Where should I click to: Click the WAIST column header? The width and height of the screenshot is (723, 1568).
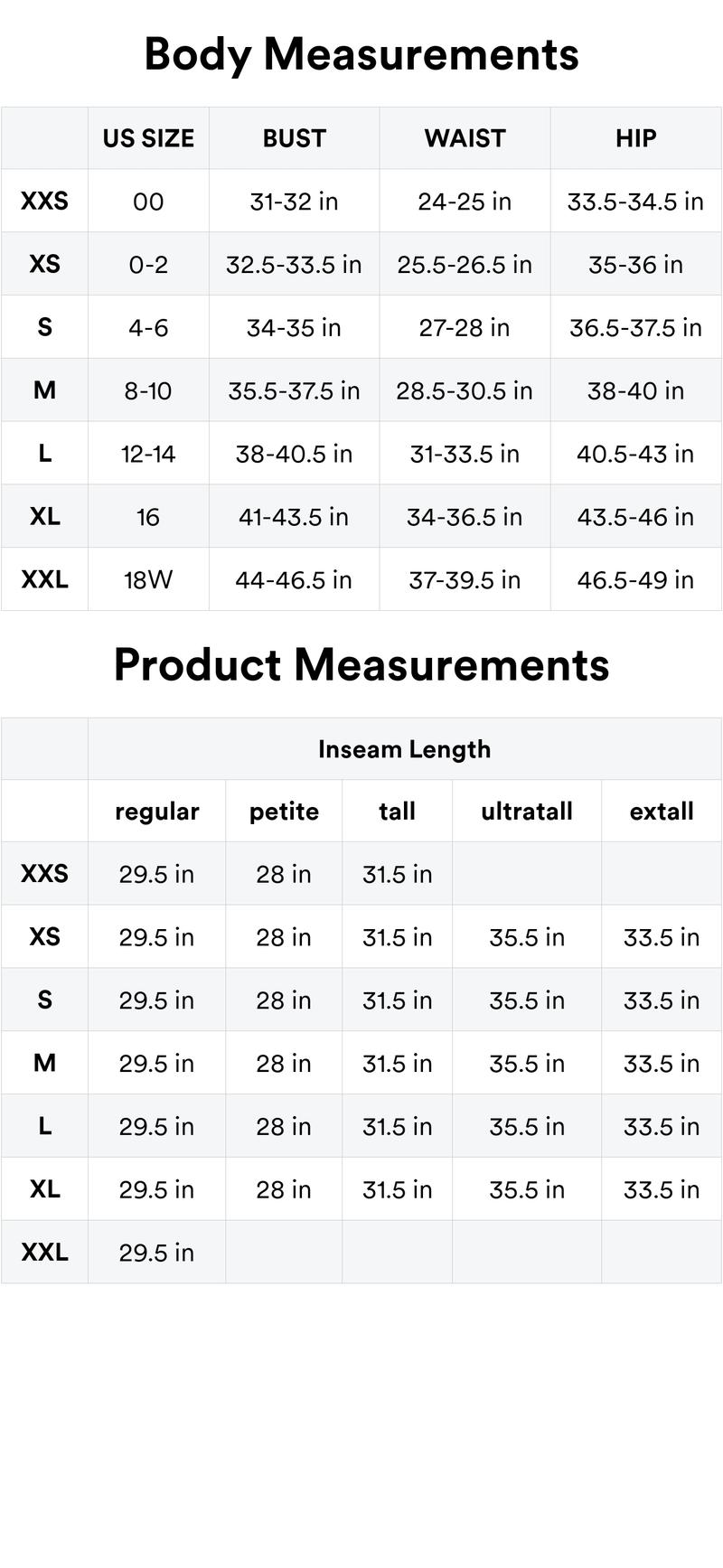coord(465,138)
